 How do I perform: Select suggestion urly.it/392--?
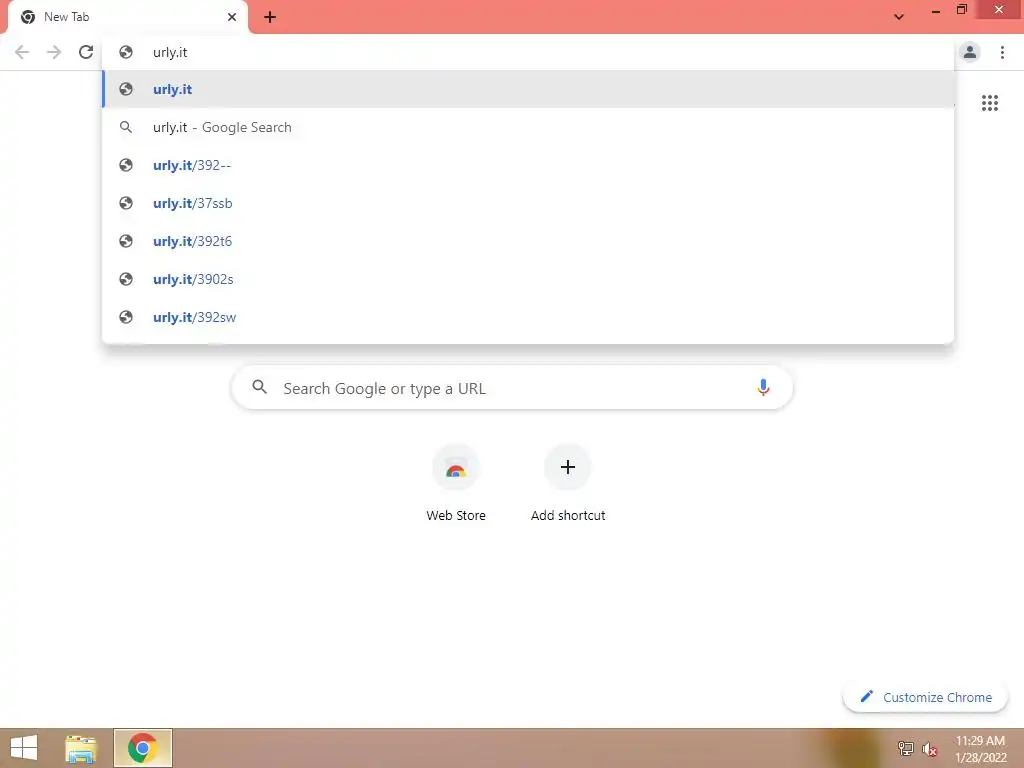(x=528, y=165)
